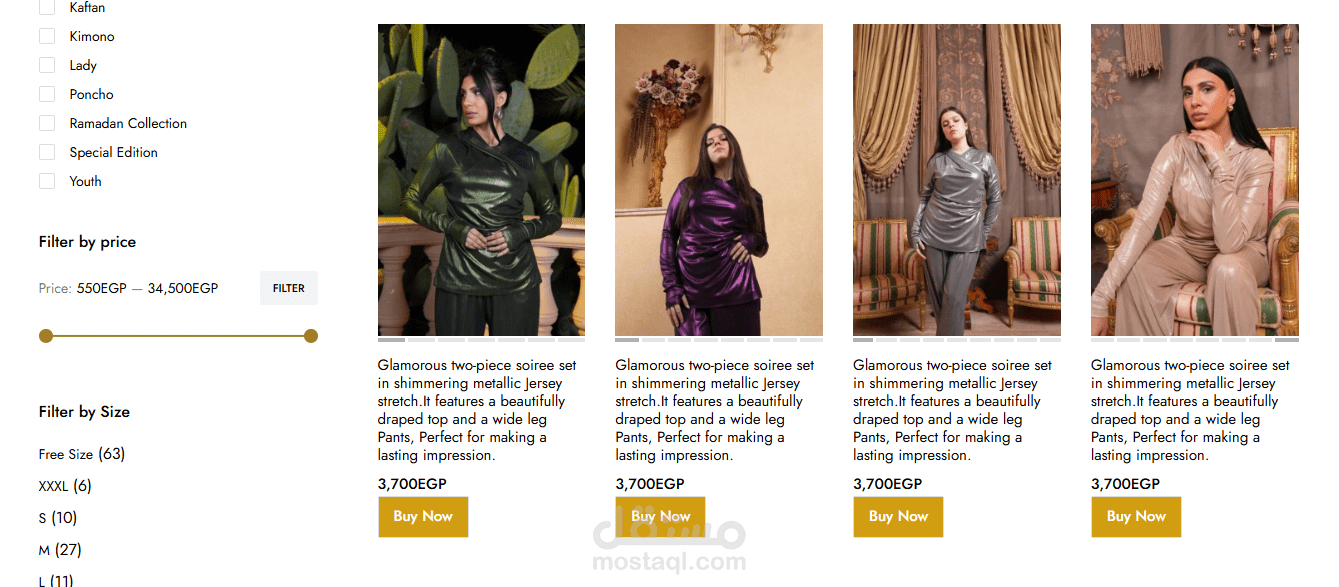Check the Poncho checkbox
The width and height of the screenshot is (1339, 587).
(47, 94)
